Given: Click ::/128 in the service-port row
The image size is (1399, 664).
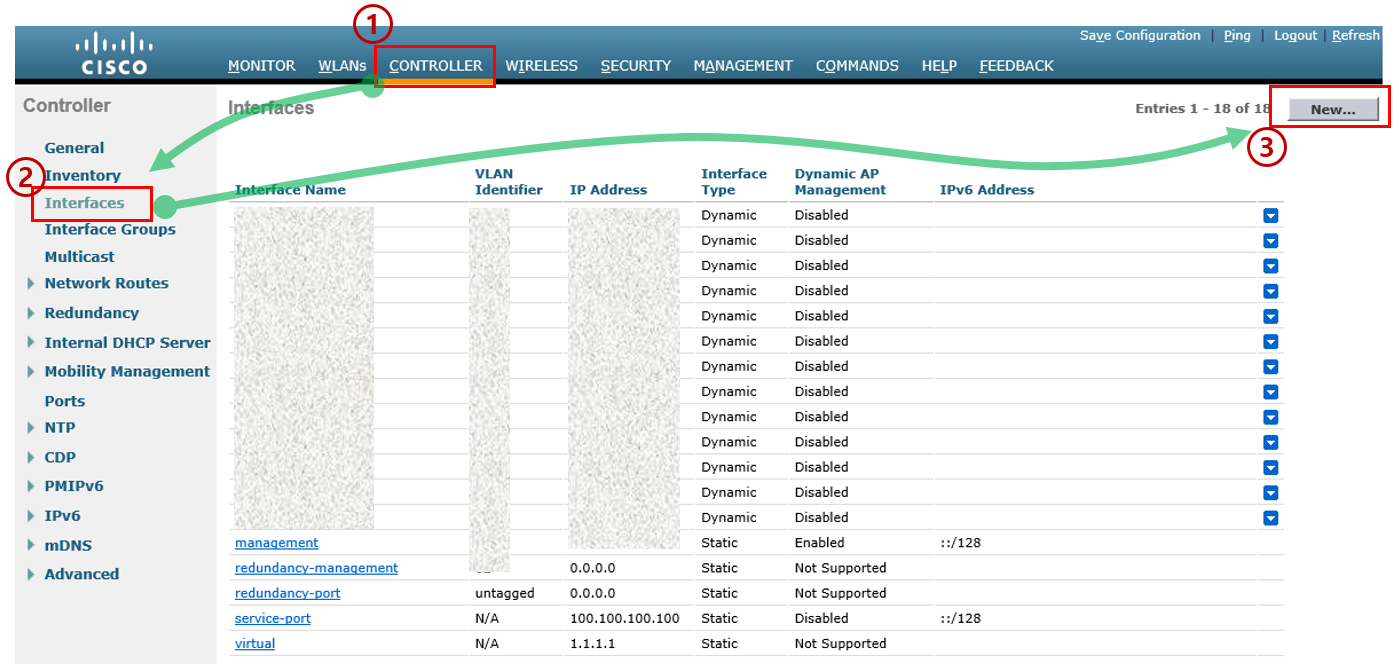Looking at the screenshot, I should 960,619.
